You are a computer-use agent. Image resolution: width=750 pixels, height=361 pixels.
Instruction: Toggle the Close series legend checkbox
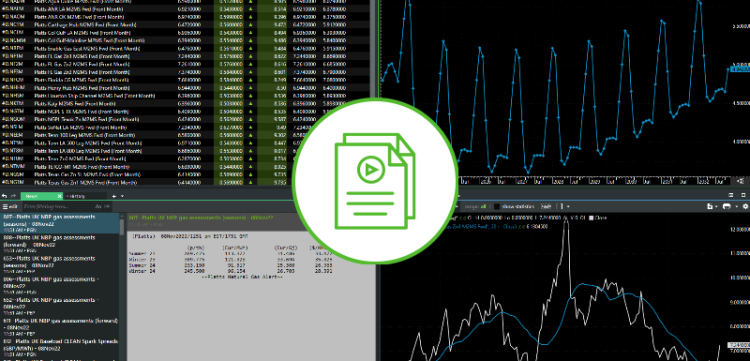coord(591,218)
